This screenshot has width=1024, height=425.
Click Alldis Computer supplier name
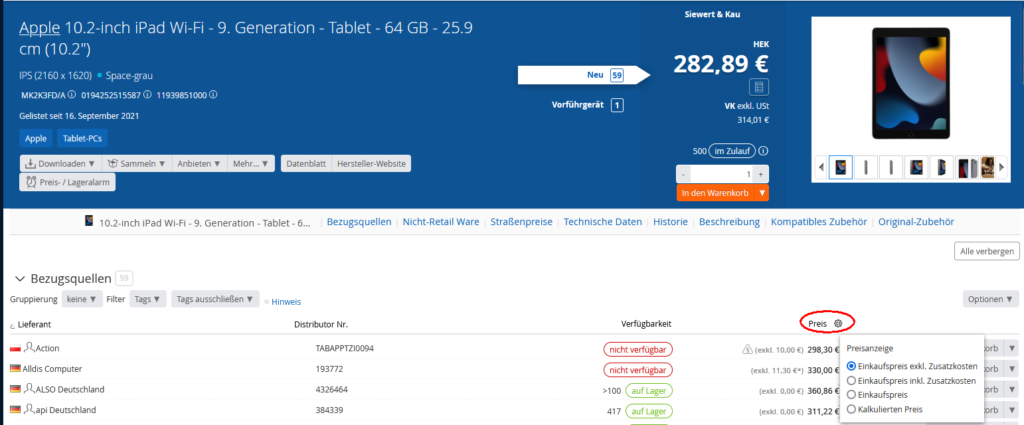54,369
